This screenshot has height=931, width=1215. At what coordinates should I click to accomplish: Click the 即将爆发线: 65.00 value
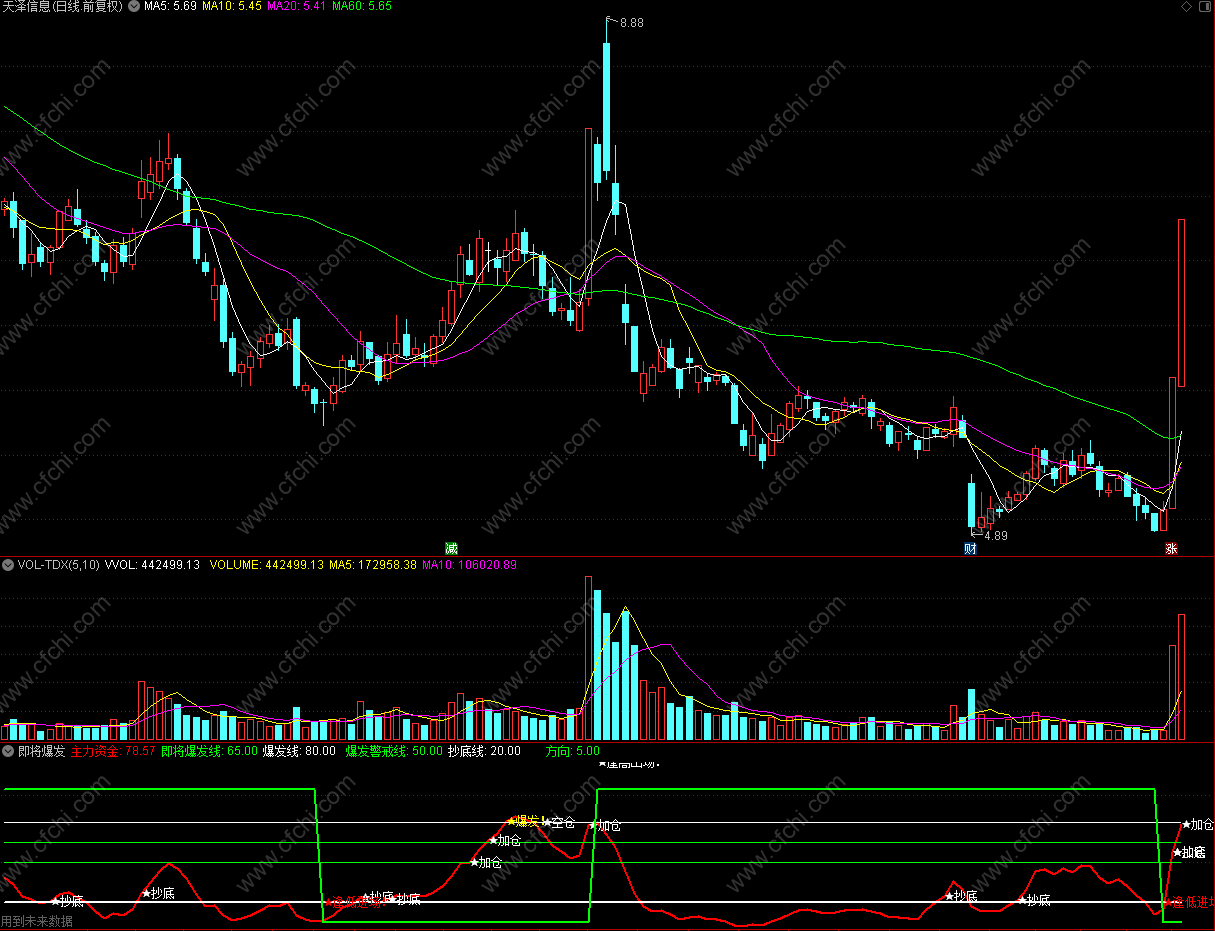point(209,751)
